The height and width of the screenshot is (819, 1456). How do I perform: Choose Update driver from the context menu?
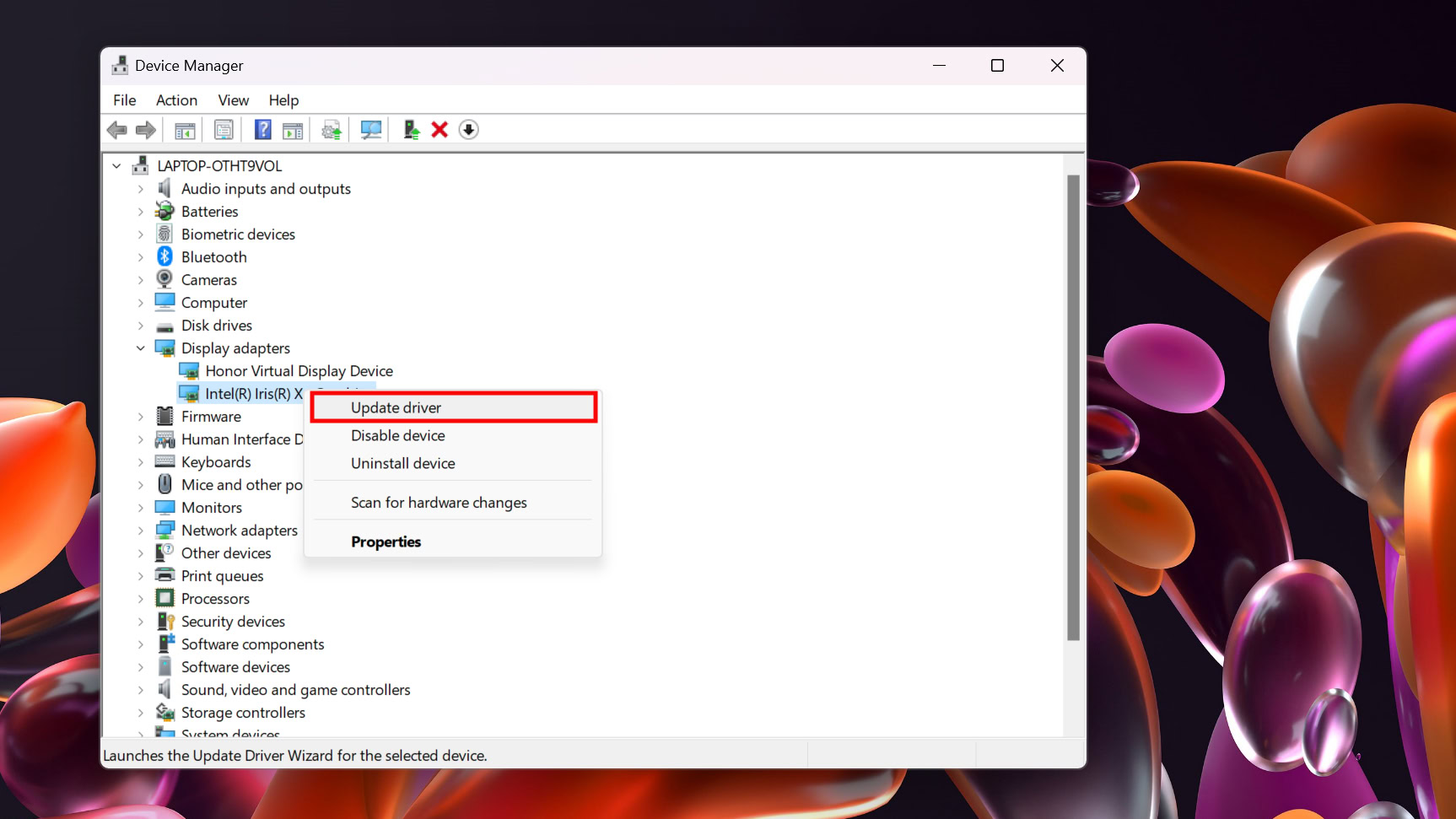(454, 407)
